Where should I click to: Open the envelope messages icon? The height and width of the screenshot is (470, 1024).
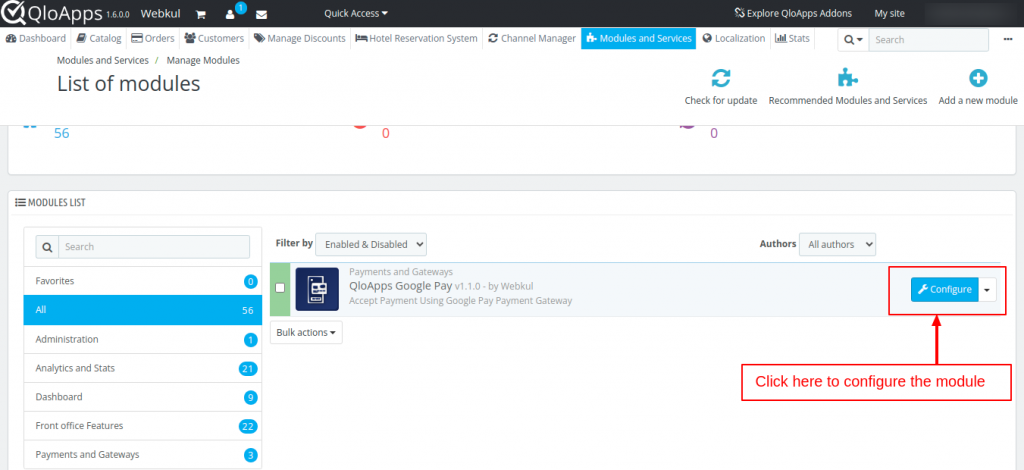click(x=261, y=14)
